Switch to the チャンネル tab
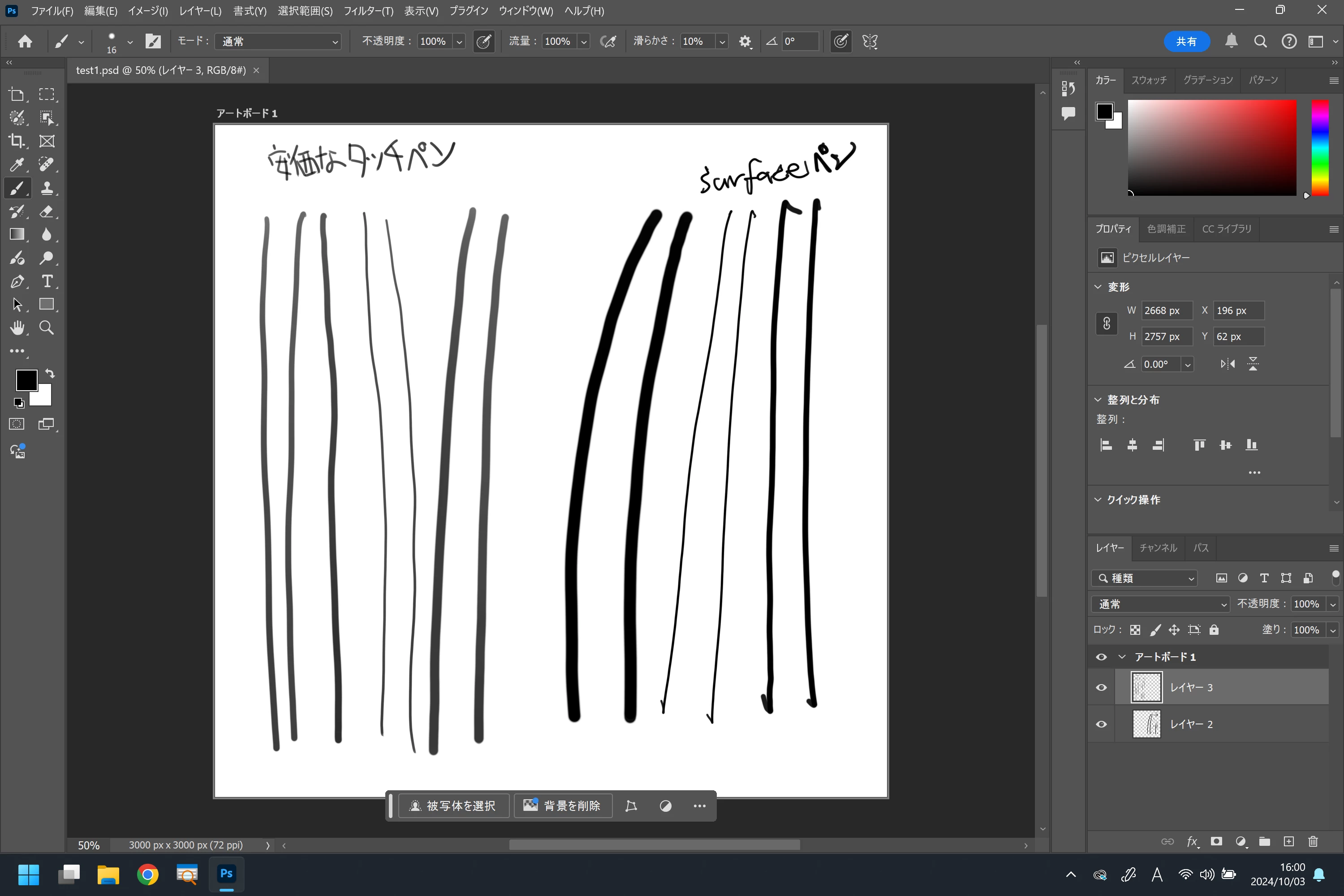 point(1158,547)
